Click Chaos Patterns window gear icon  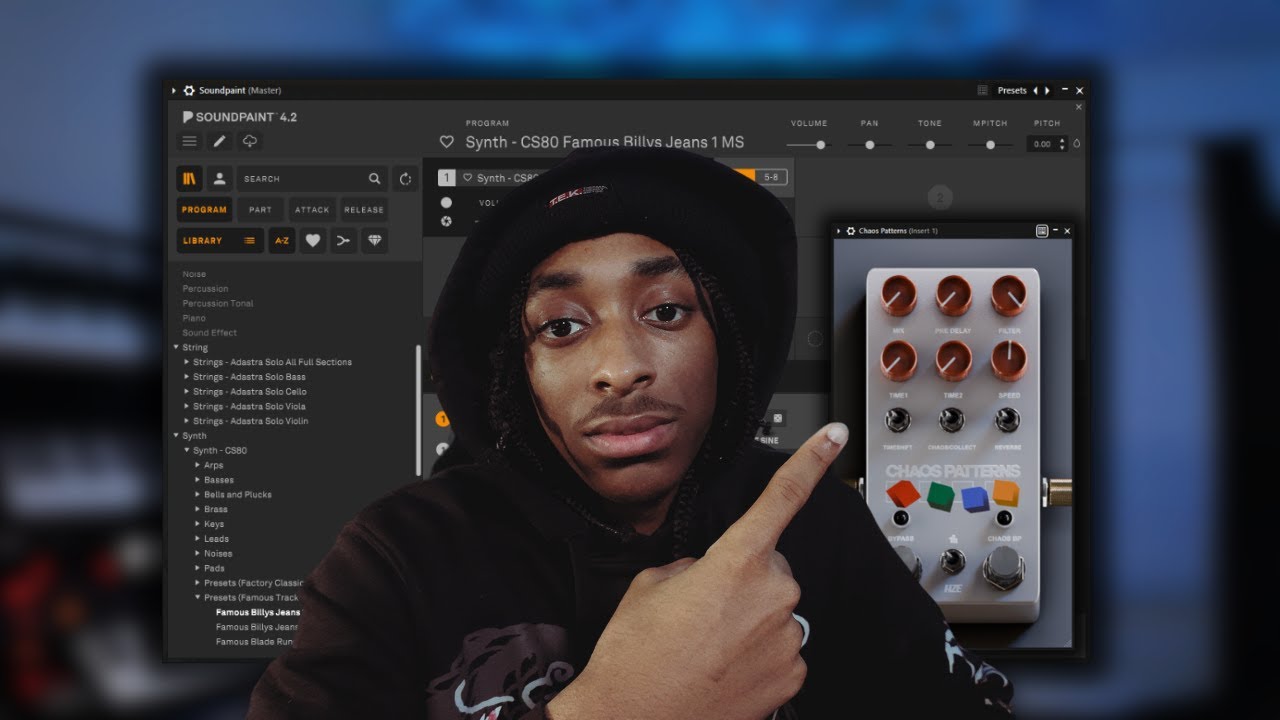coord(851,231)
